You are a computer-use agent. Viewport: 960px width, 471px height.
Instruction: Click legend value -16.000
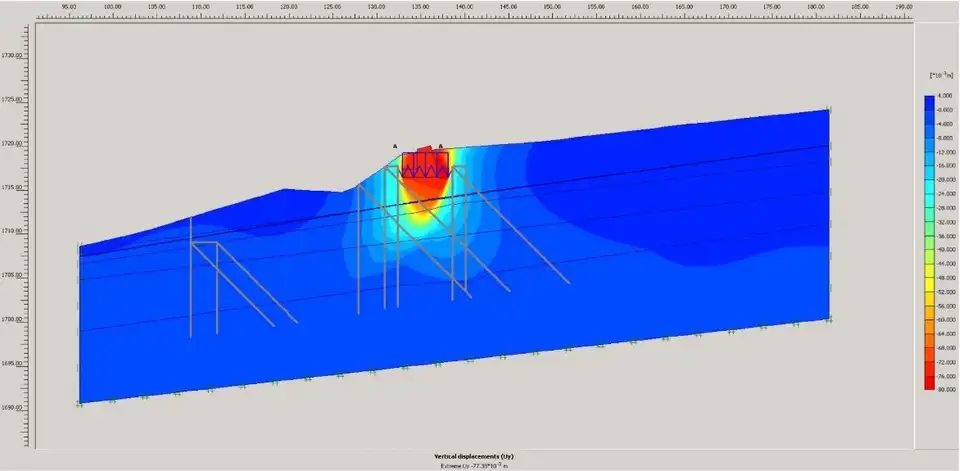944,166
